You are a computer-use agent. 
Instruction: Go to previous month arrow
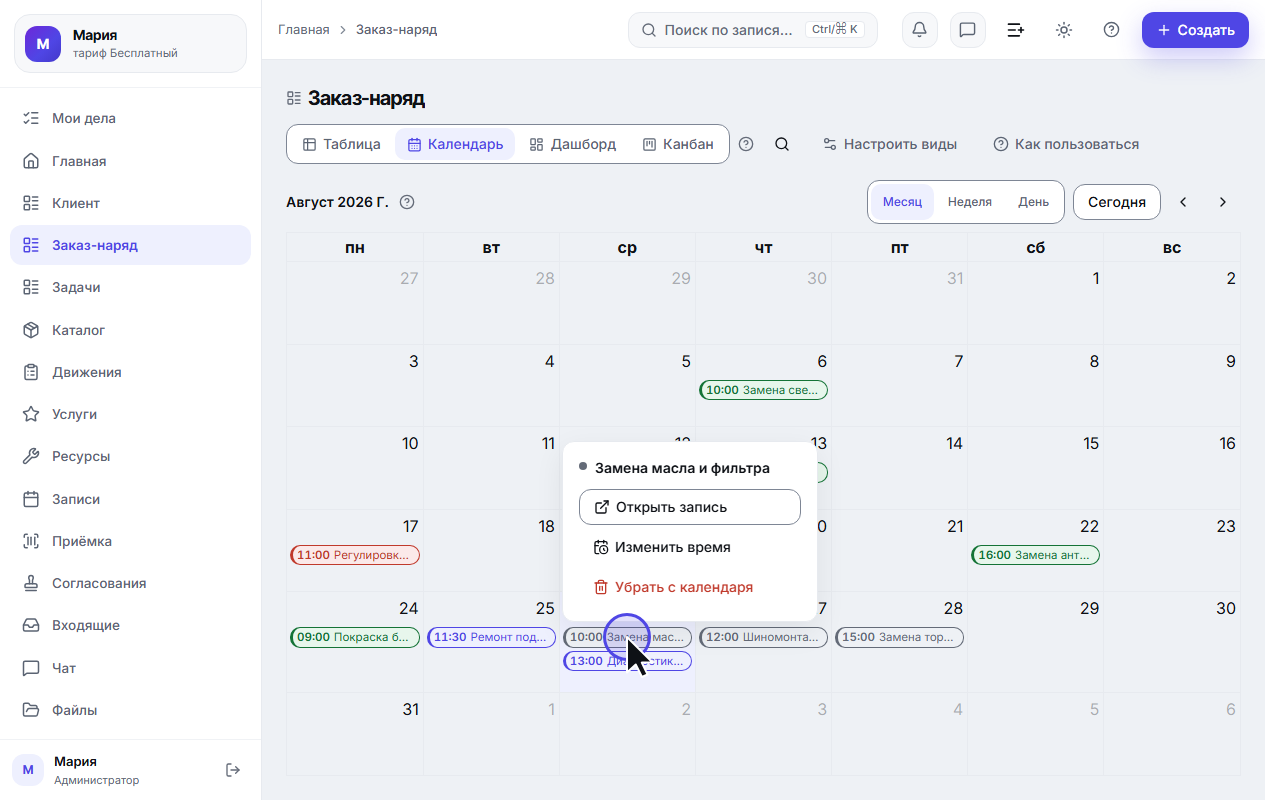(1183, 202)
